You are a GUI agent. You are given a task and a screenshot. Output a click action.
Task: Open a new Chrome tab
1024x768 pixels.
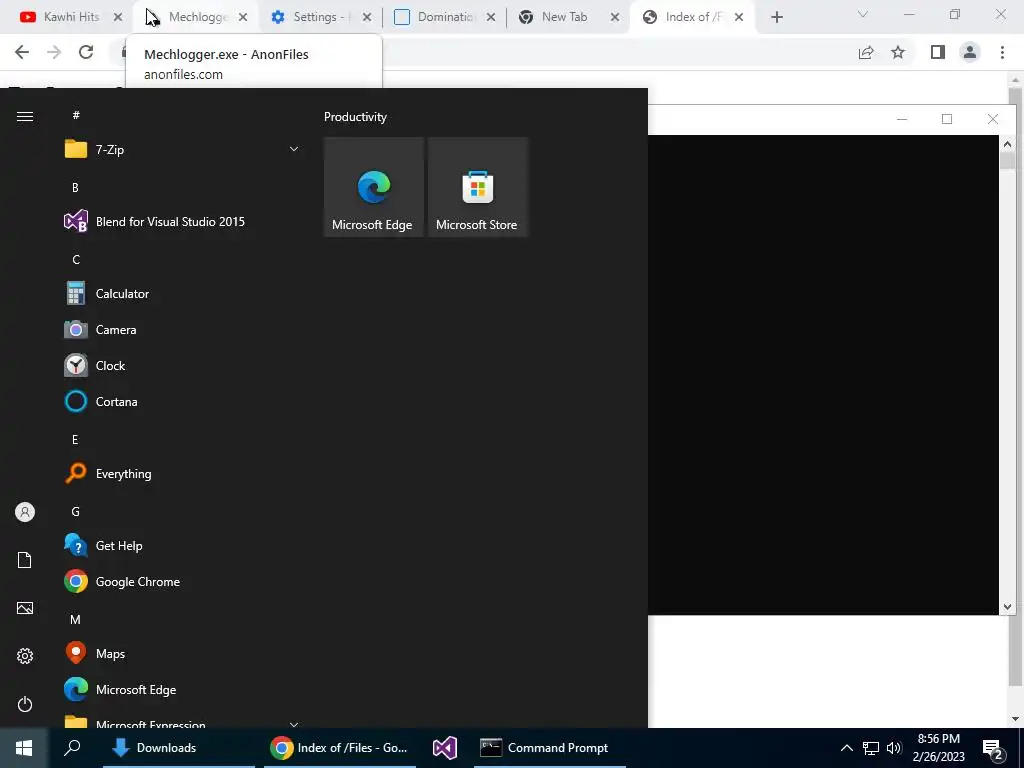coord(776,18)
